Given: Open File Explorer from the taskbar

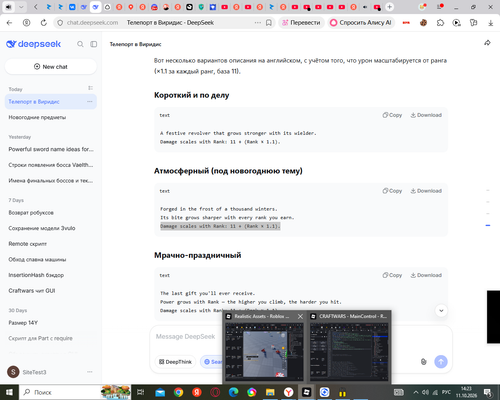Looking at the screenshot, I should [270, 392].
